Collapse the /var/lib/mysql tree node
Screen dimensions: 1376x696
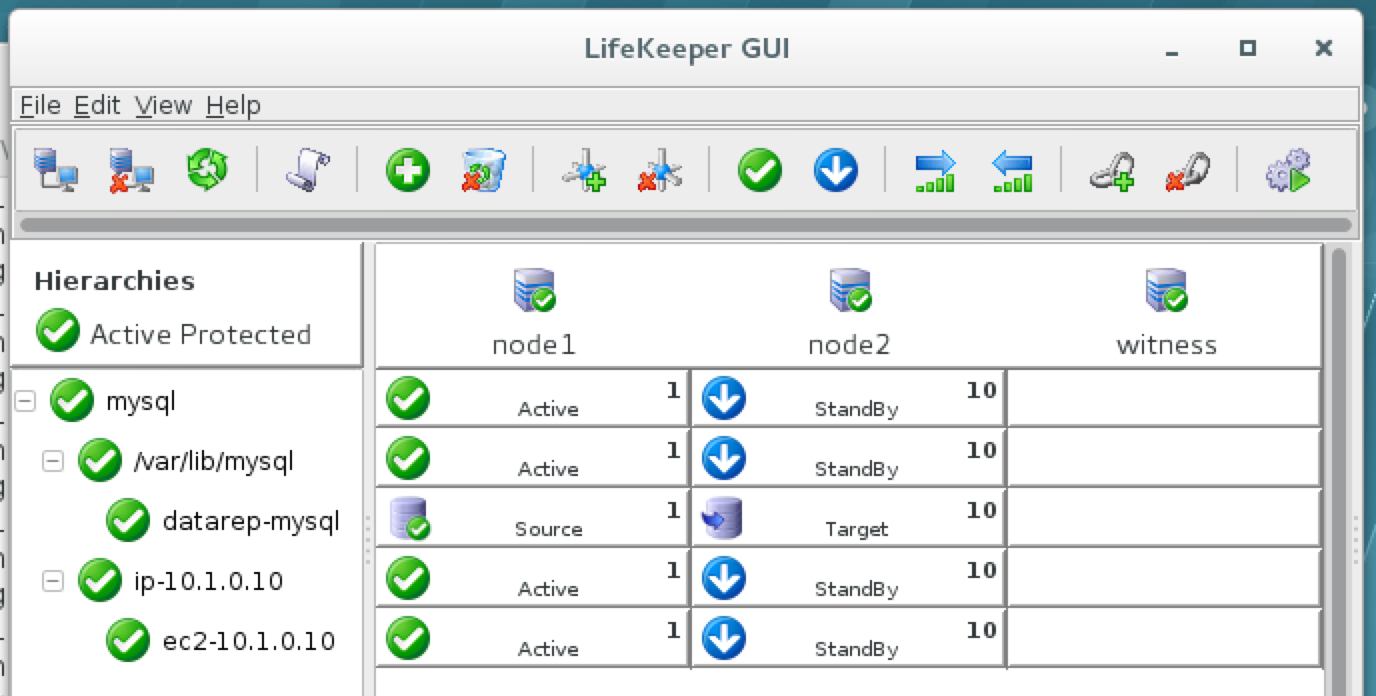point(52,461)
